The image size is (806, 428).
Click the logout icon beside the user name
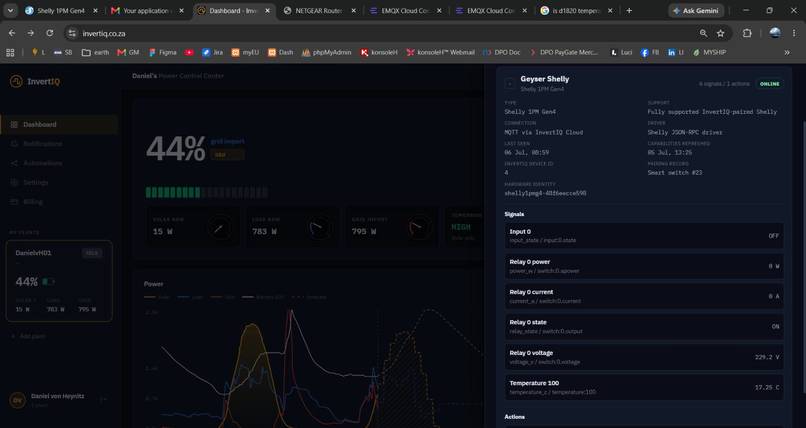pos(103,399)
